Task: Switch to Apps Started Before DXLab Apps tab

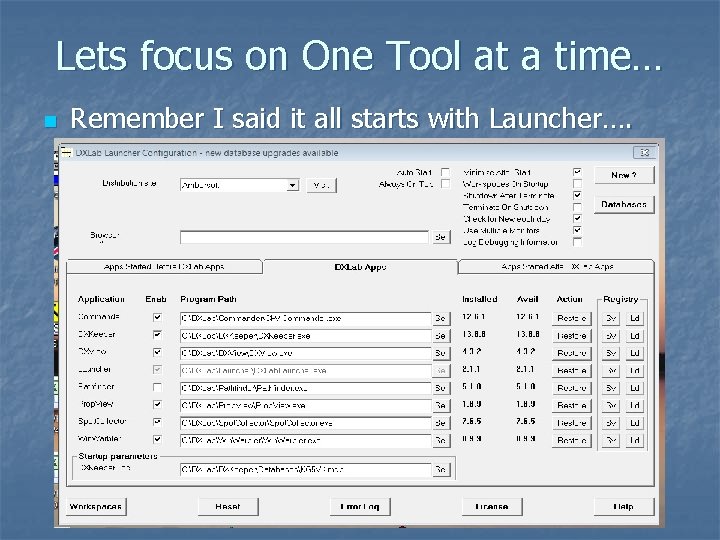Action: (164, 267)
